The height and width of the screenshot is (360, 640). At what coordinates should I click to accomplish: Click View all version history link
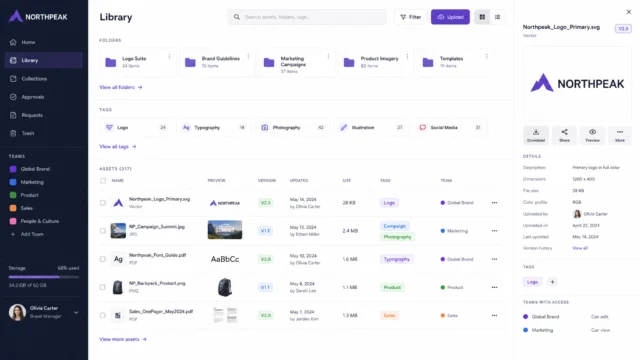tap(580, 248)
